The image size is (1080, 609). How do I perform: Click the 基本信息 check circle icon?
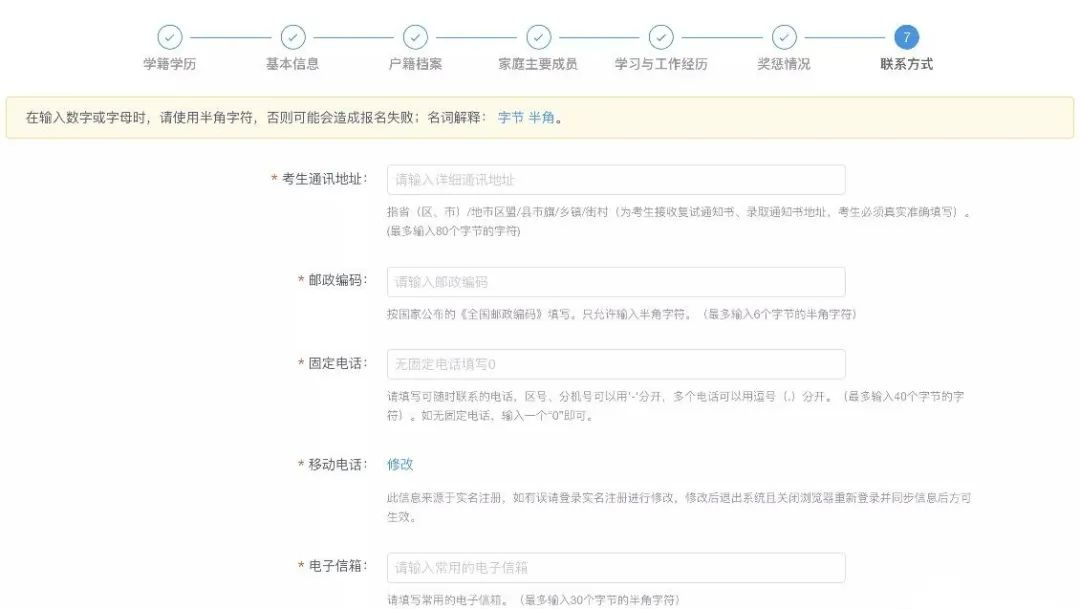click(293, 38)
